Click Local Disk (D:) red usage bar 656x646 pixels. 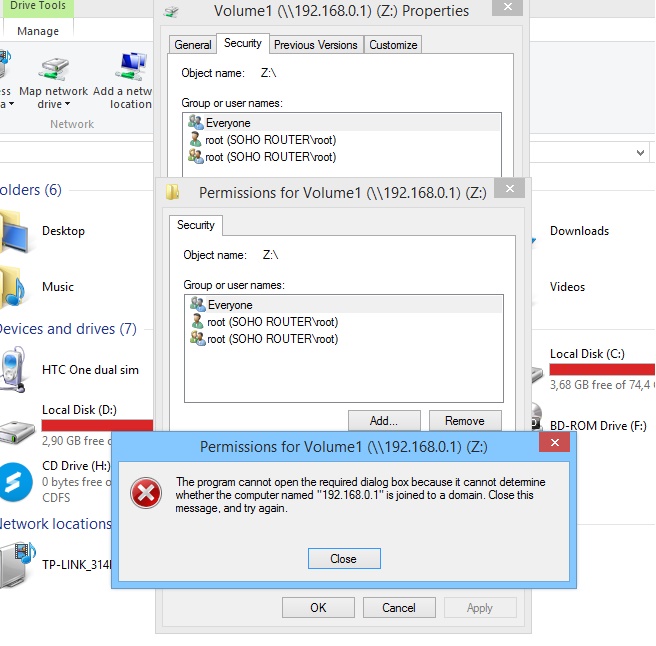pos(97,425)
